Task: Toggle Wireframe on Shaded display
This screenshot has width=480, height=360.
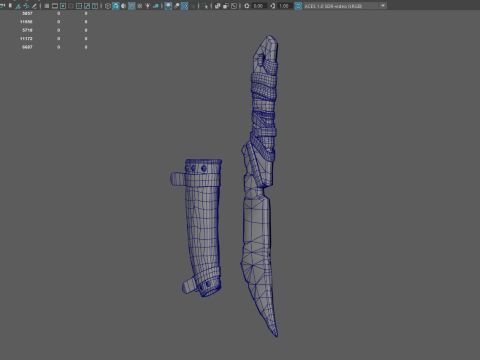Action: tap(132, 6)
